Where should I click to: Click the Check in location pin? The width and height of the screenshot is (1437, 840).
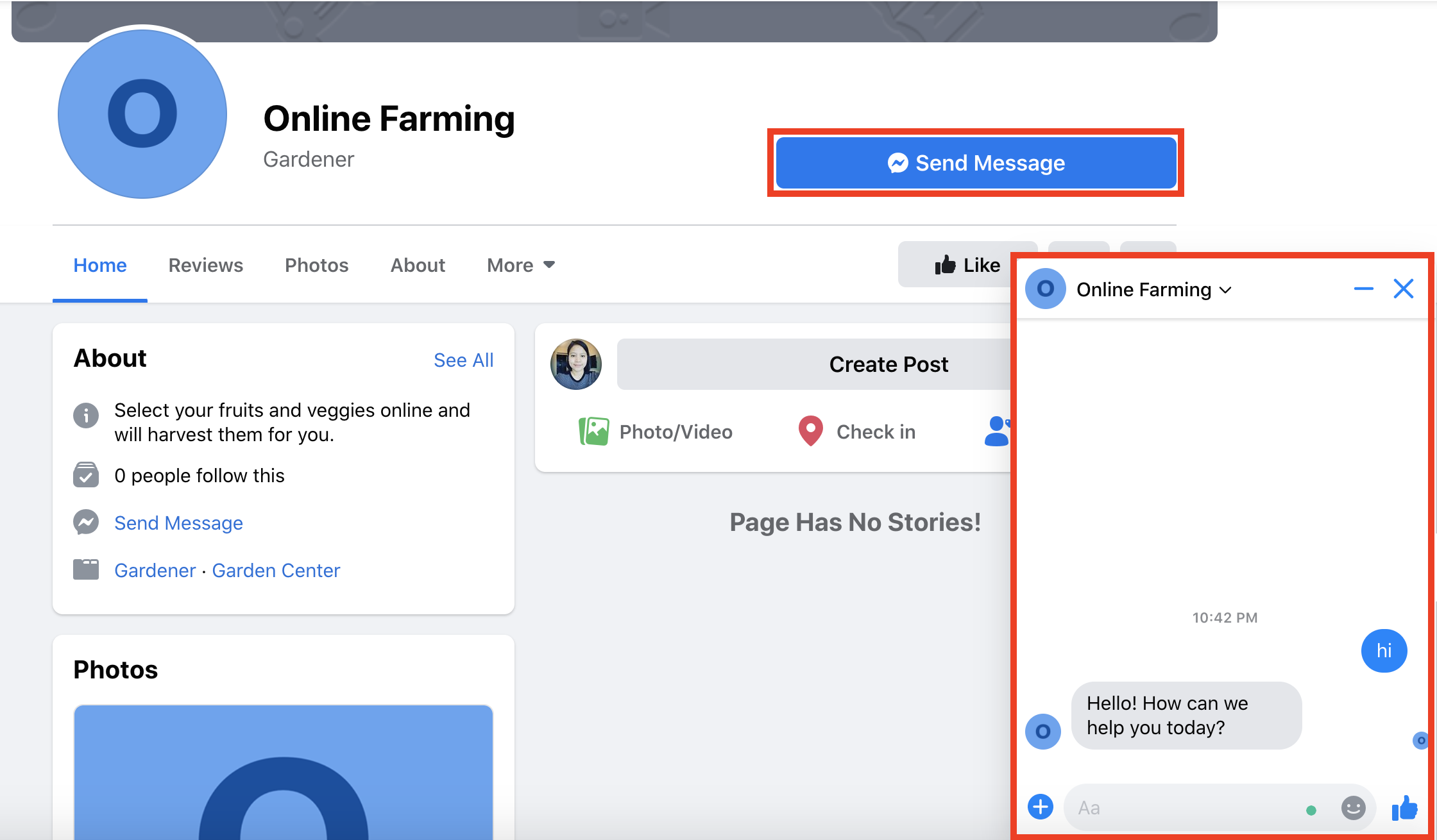click(810, 431)
